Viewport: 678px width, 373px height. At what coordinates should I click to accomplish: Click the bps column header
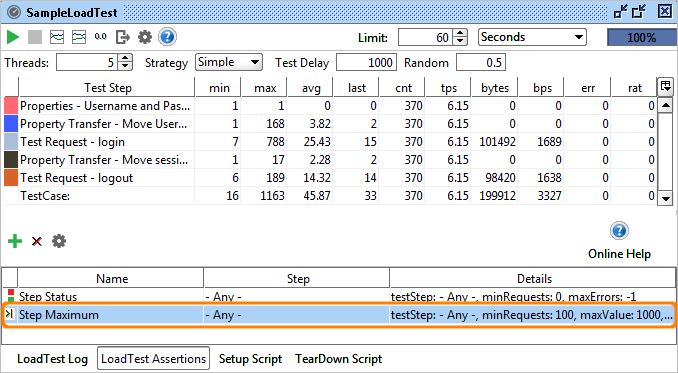[x=541, y=88]
